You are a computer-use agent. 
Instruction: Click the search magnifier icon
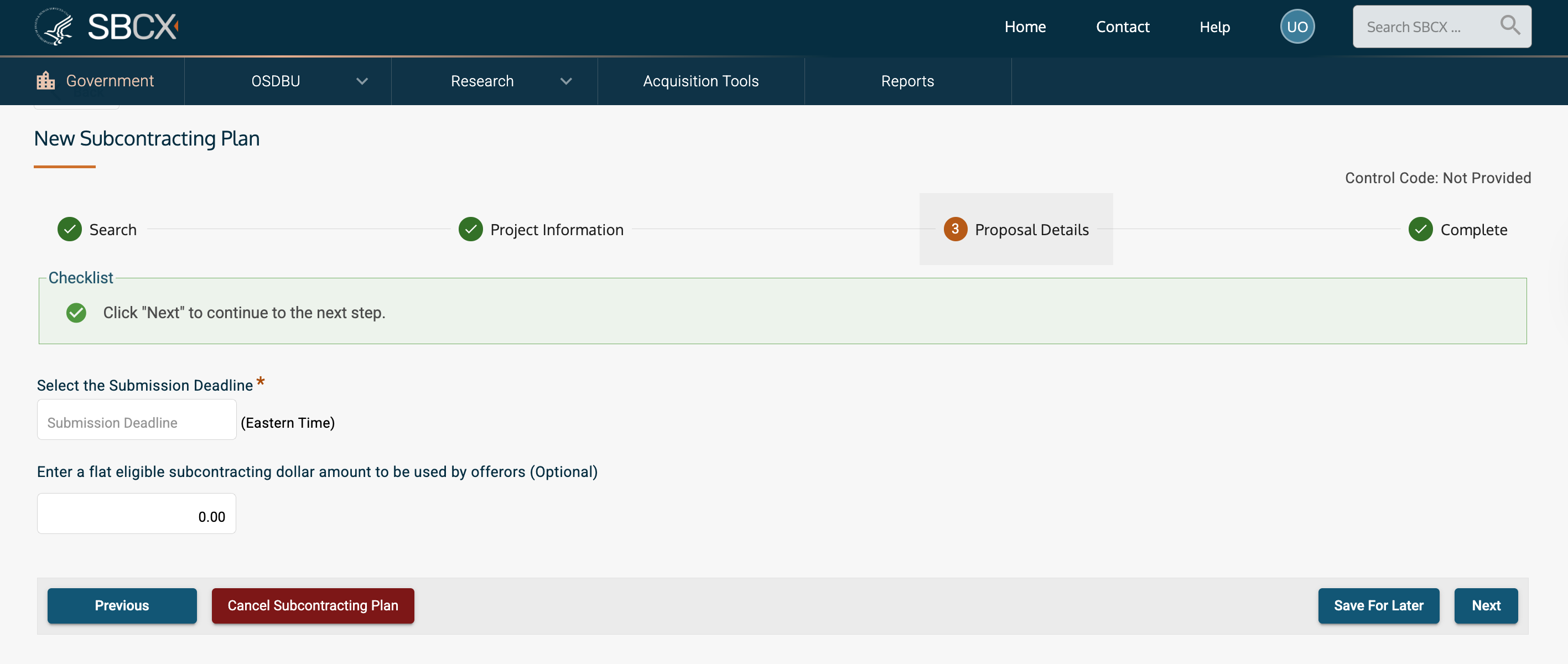coord(1509,25)
